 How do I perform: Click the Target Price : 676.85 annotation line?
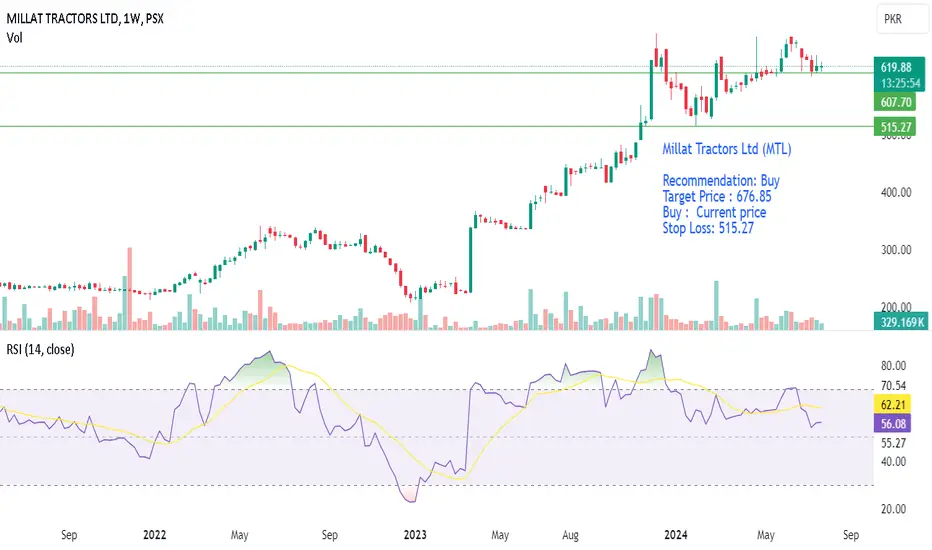point(717,196)
